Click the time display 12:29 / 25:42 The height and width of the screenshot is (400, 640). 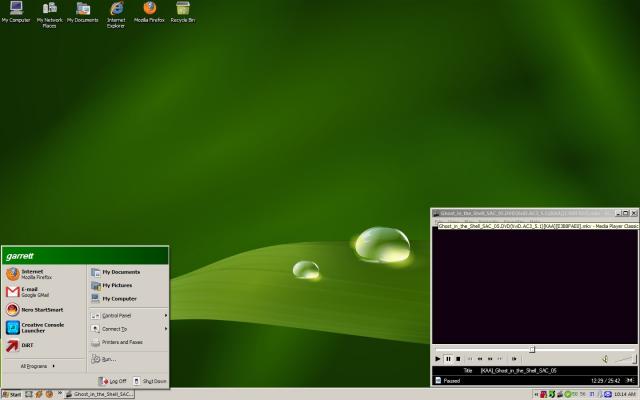tap(605, 380)
